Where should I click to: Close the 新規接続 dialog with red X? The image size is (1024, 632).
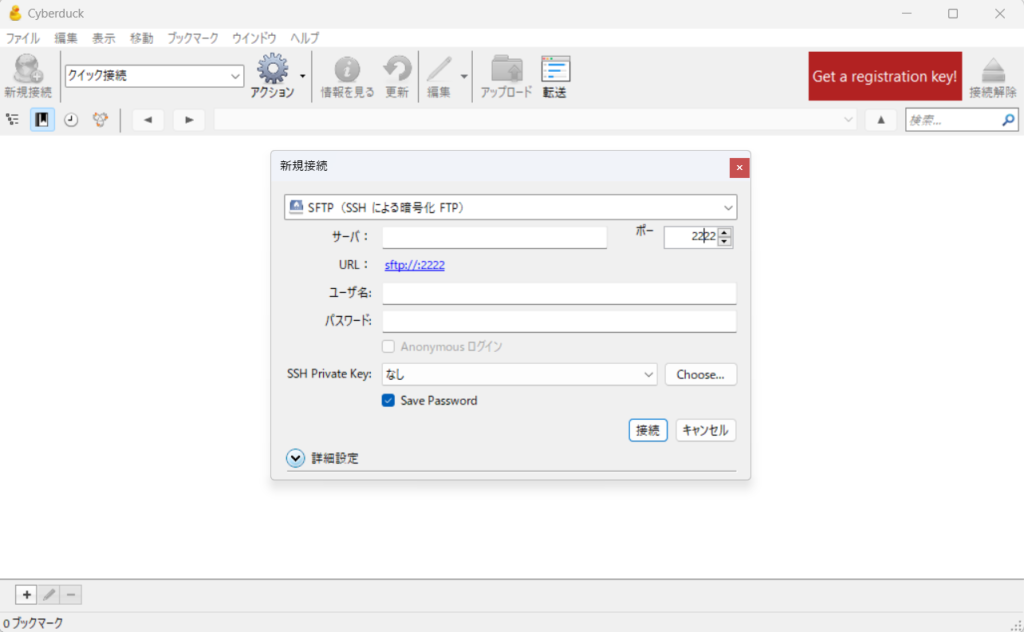click(739, 168)
